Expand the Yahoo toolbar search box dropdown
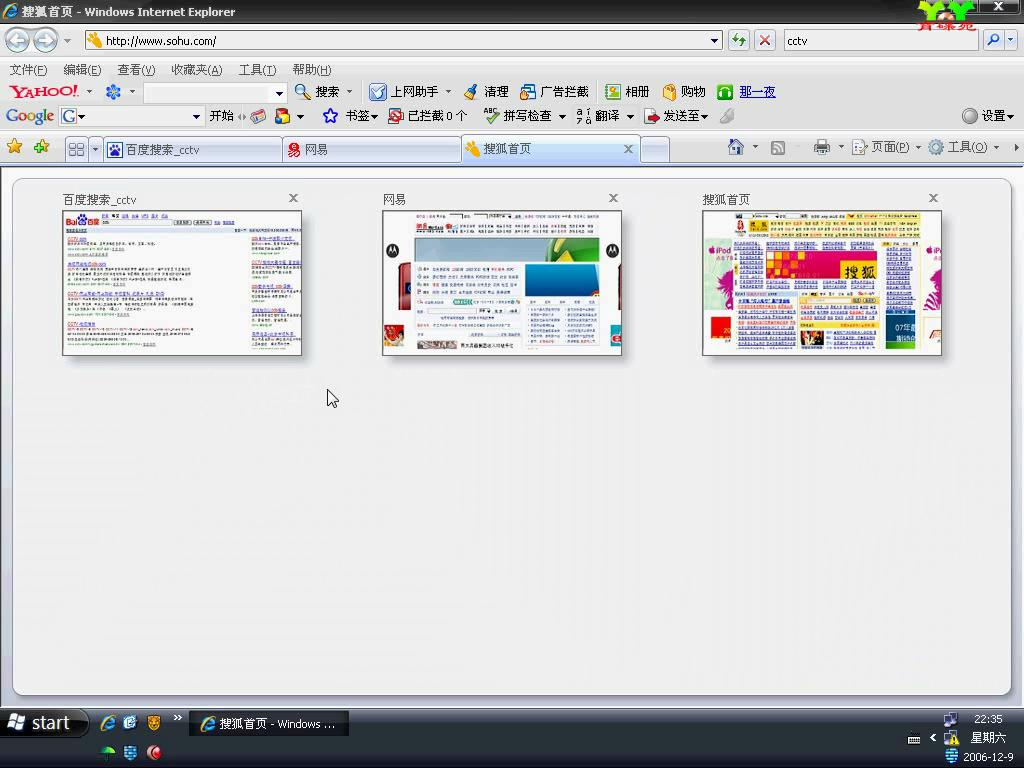The width and height of the screenshot is (1024, 768). click(x=280, y=93)
